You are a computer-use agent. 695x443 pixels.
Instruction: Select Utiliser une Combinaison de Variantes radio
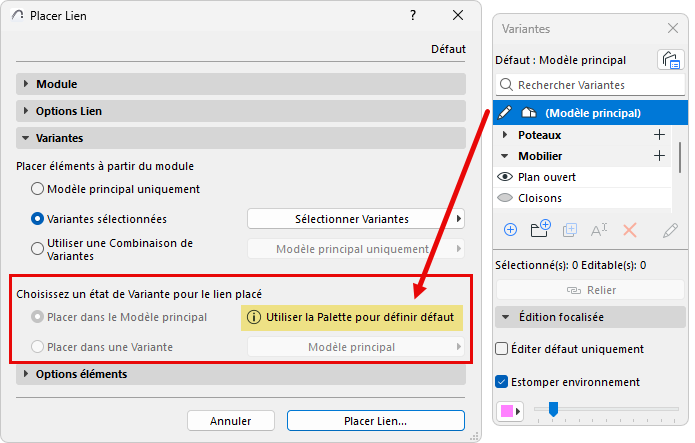click(x=37, y=248)
